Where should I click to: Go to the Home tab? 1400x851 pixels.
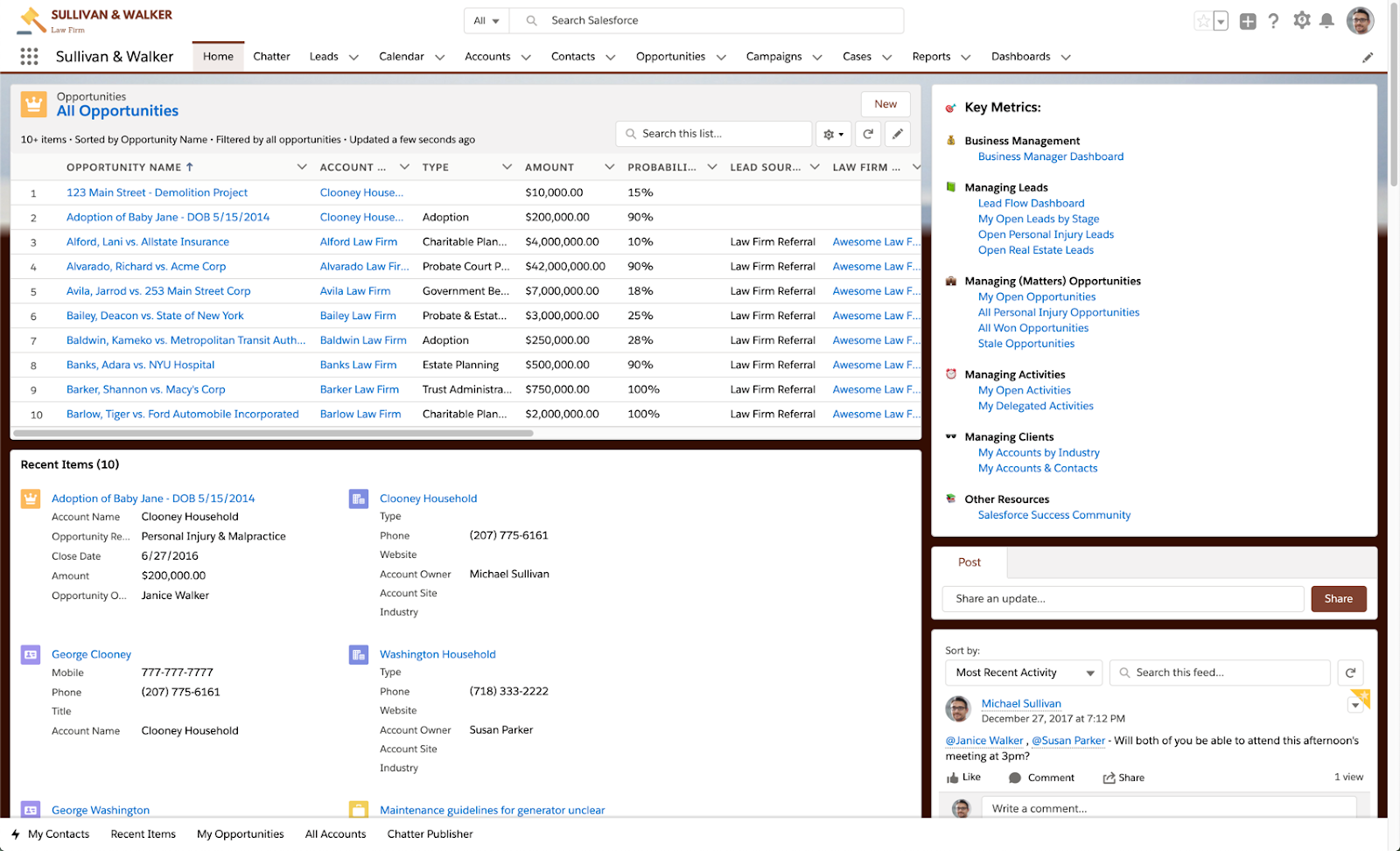[x=218, y=57]
